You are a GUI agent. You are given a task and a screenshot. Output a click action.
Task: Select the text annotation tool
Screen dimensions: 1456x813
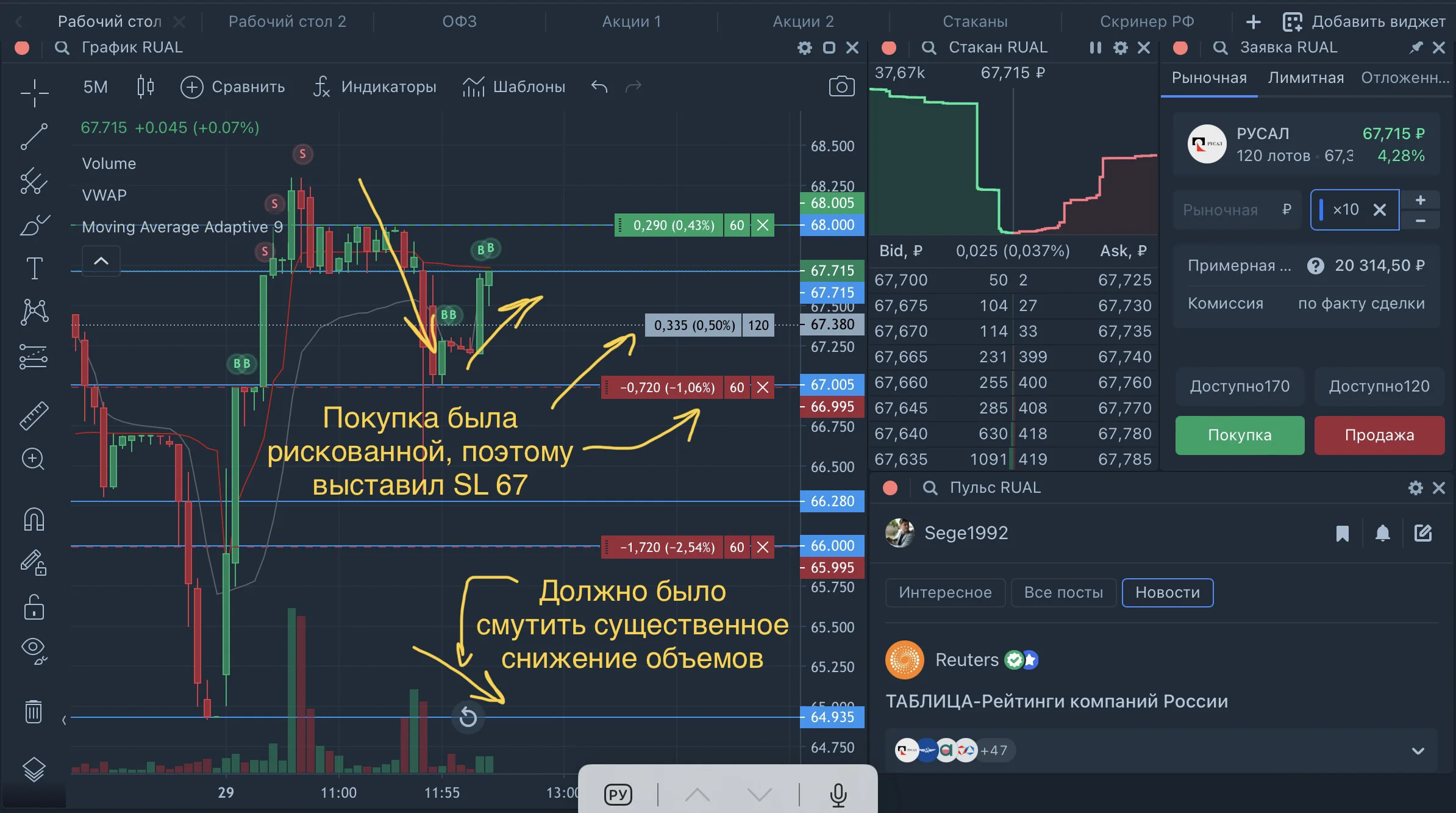(x=34, y=268)
